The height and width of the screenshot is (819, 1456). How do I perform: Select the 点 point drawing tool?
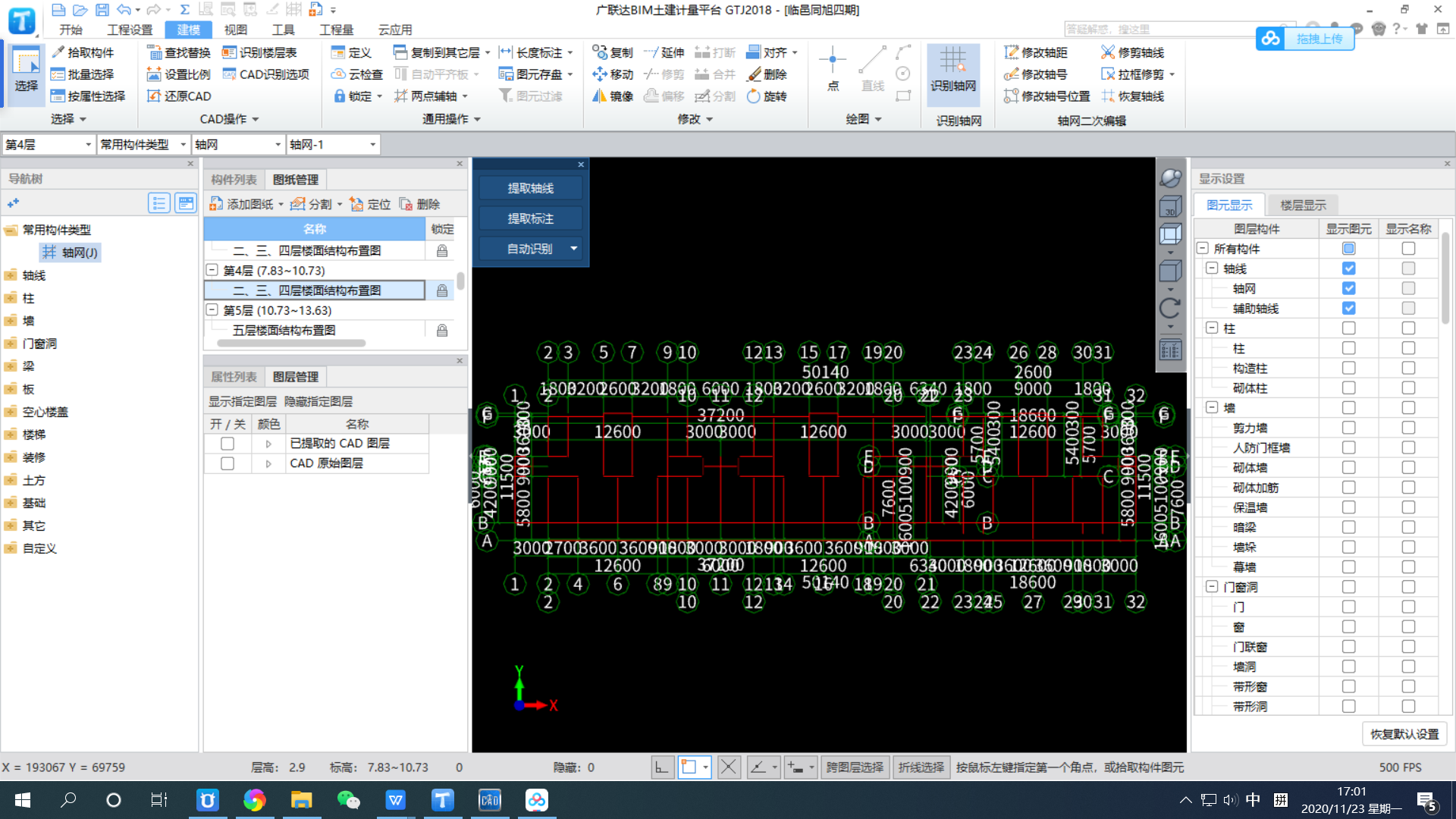point(833,70)
